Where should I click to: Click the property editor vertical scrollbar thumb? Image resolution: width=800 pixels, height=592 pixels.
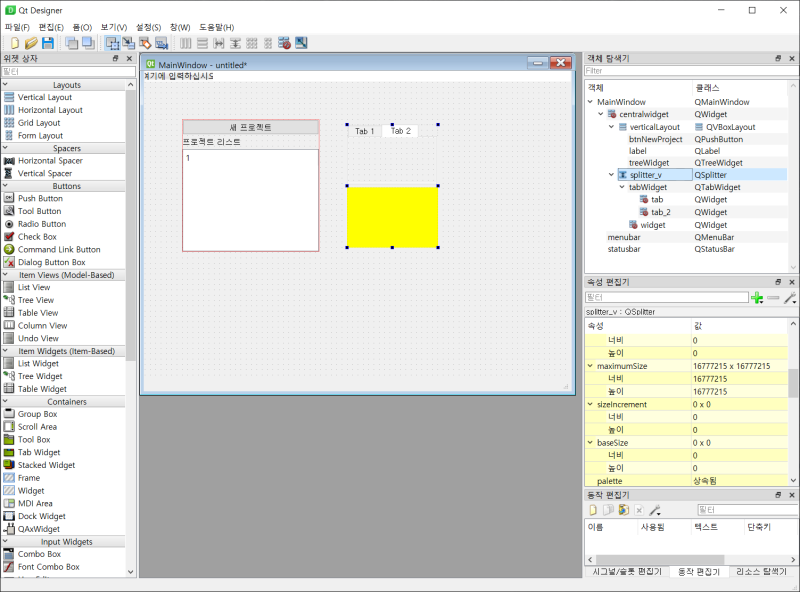793,383
